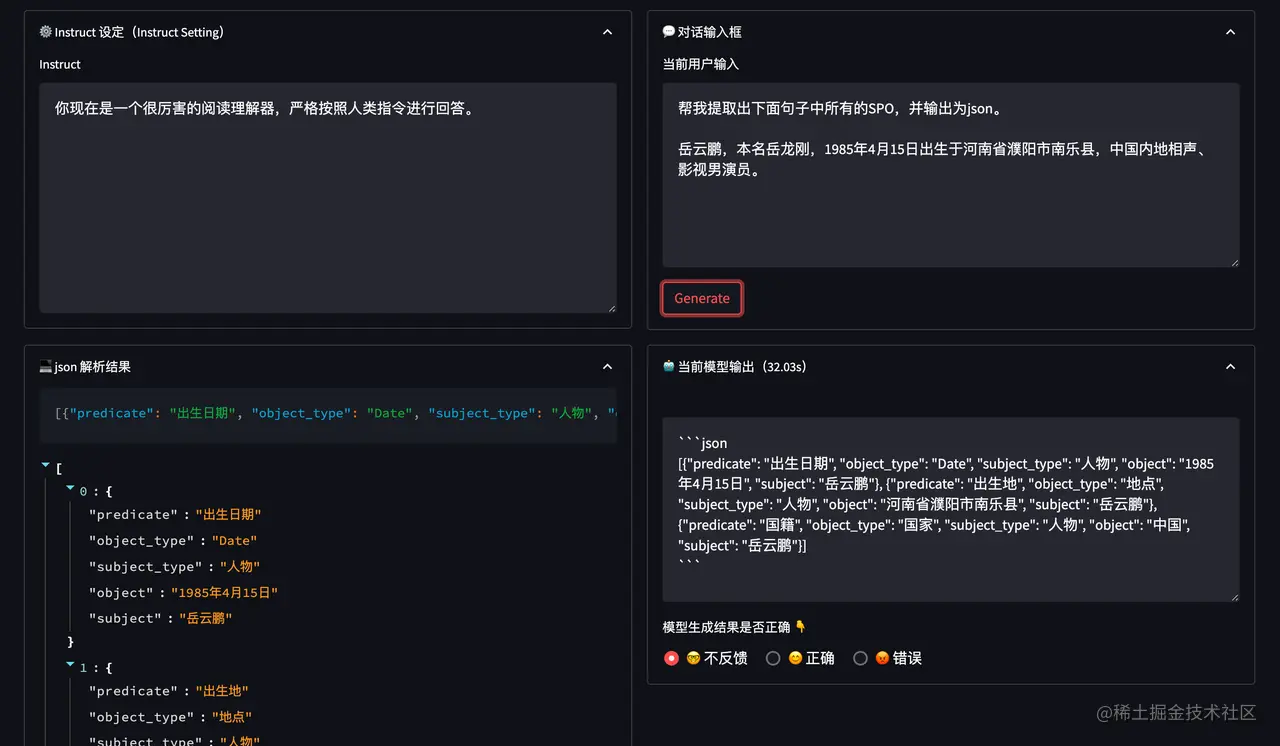Viewport: 1280px width, 746px height.
Task: Click the 当前用户输入 label
Action: tap(701, 64)
